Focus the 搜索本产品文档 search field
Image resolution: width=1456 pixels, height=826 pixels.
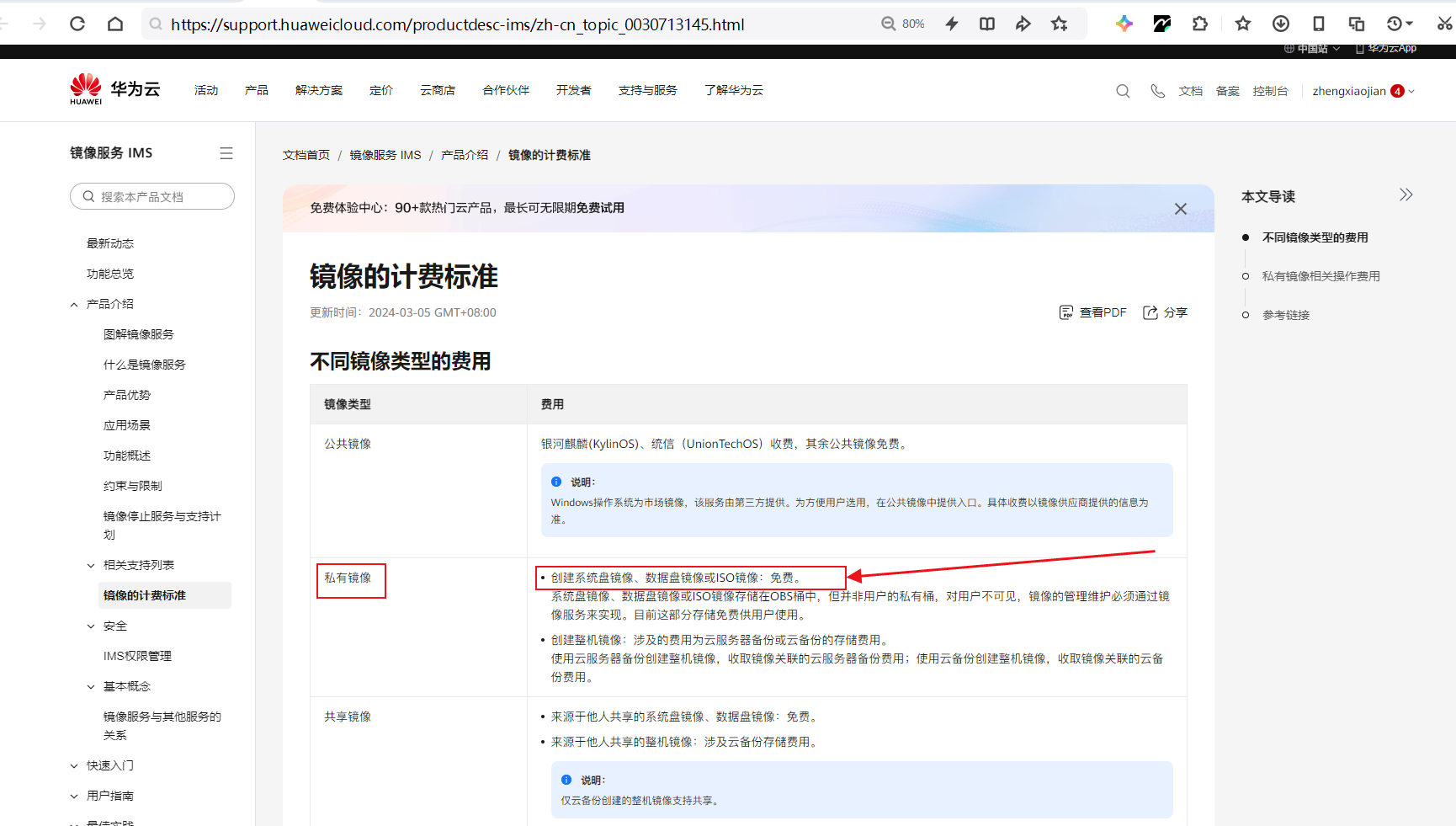click(152, 196)
